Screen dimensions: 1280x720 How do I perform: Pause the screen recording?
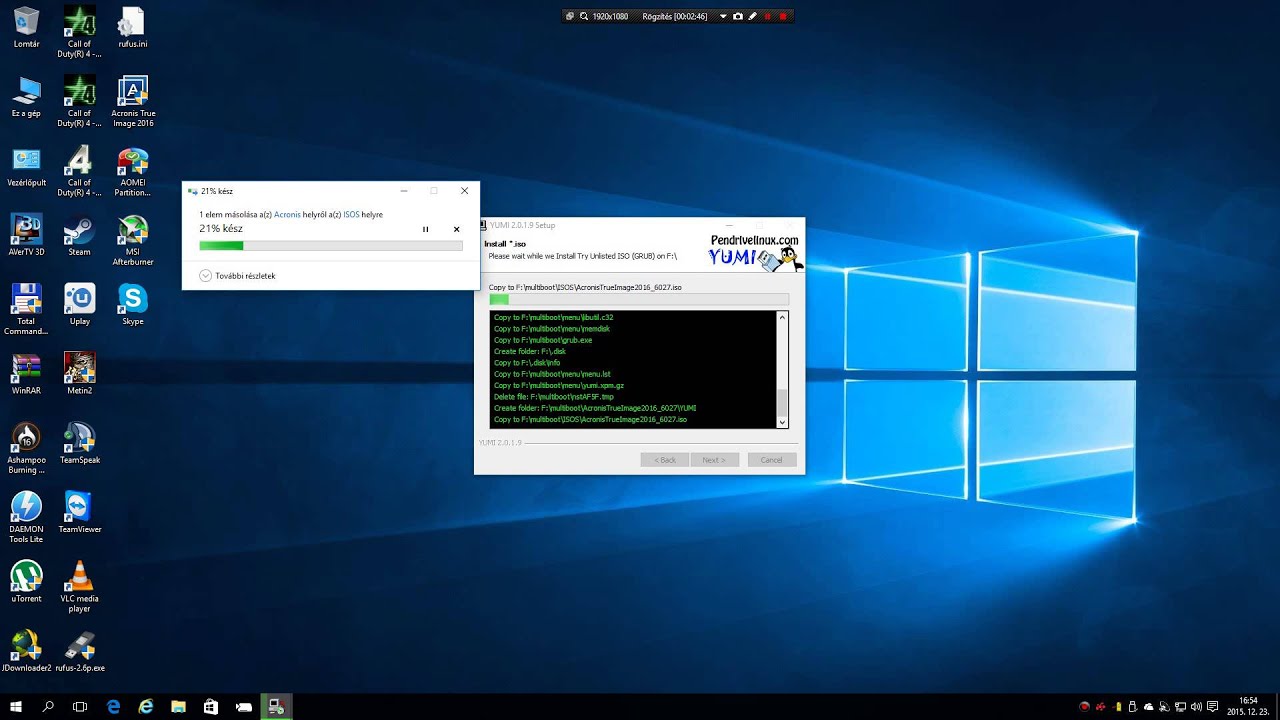[768, 16]
